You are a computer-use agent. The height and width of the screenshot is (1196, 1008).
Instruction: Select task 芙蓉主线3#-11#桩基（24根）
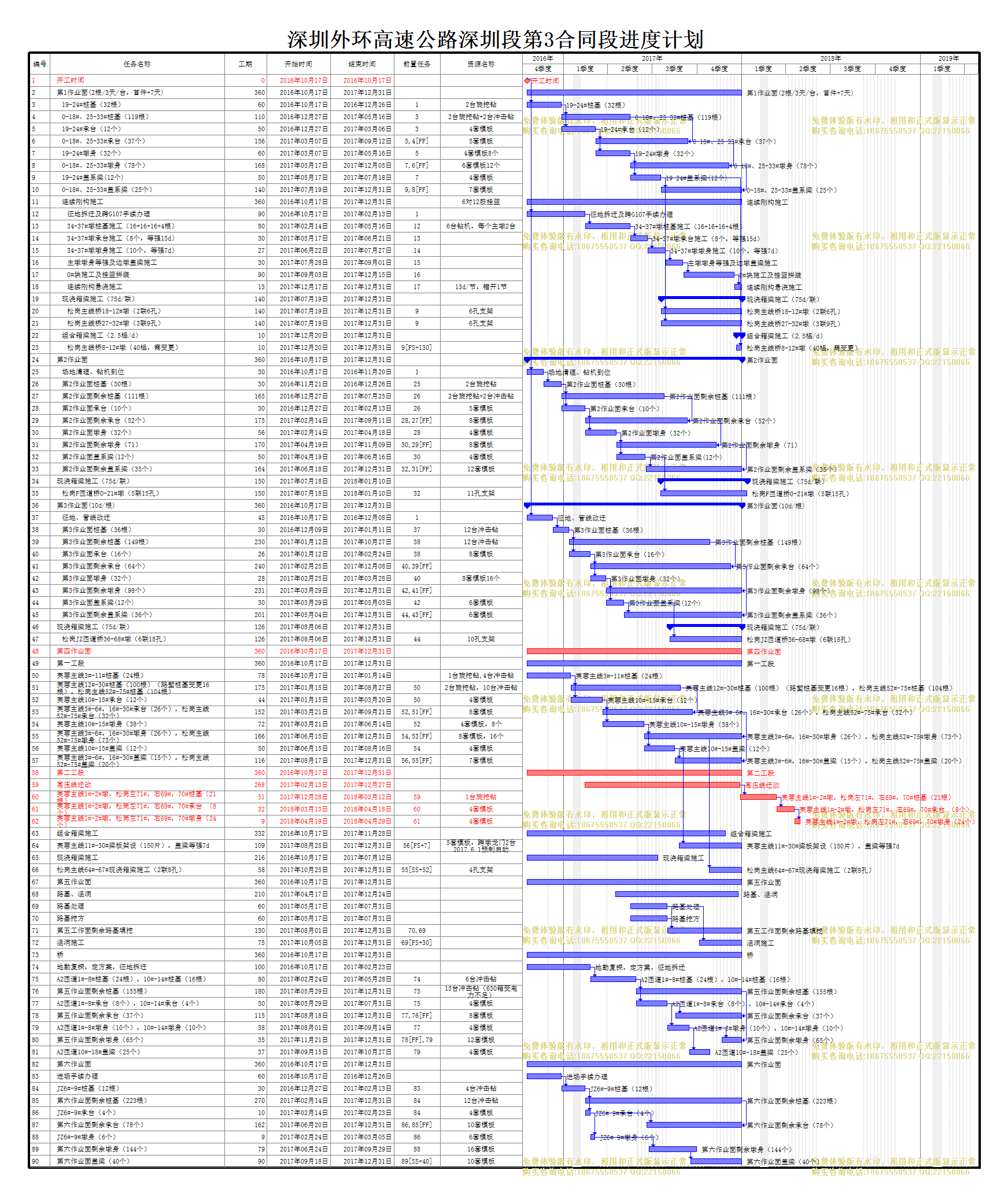coord(100,675)
